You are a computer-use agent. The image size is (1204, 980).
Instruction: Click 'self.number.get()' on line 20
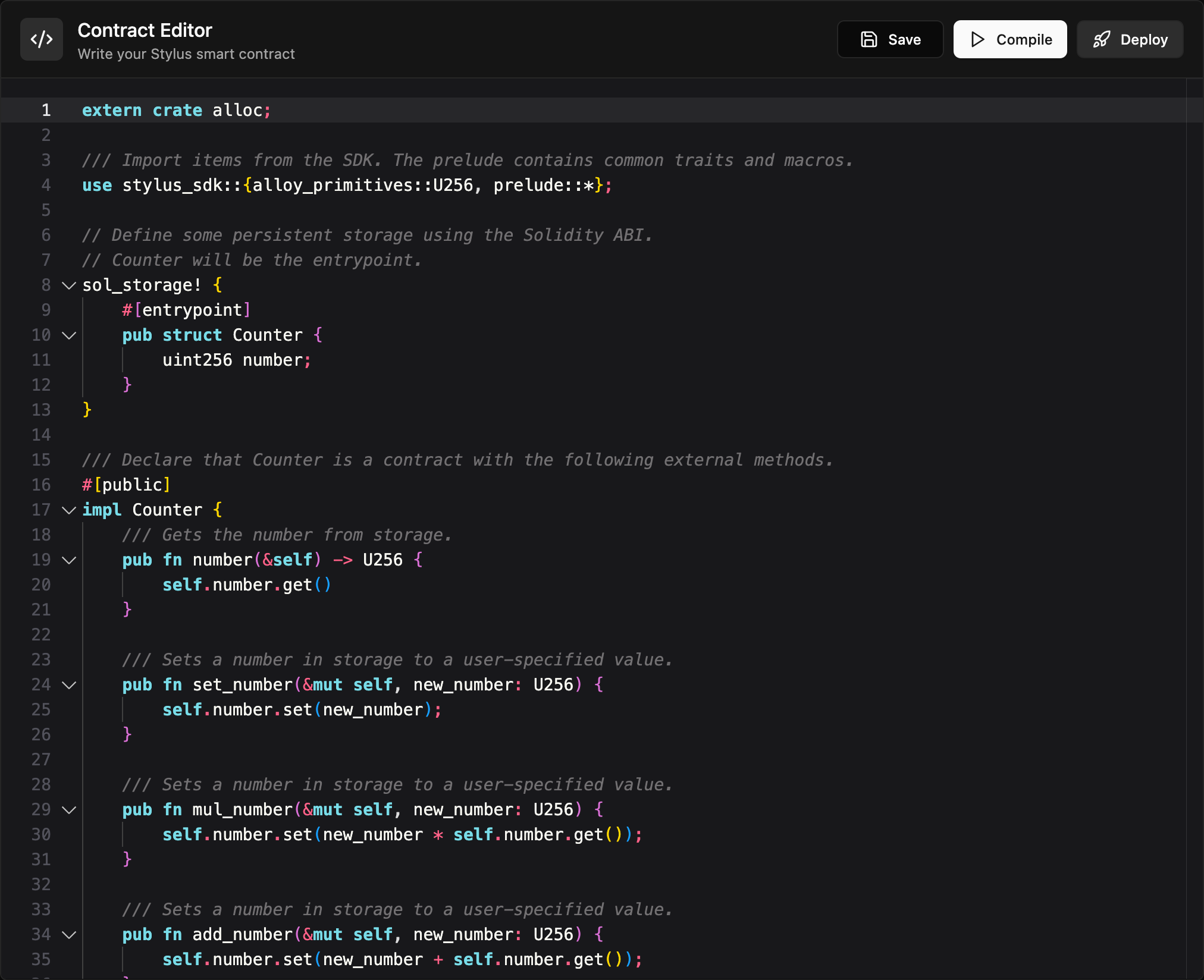click(x=246, y=585)
